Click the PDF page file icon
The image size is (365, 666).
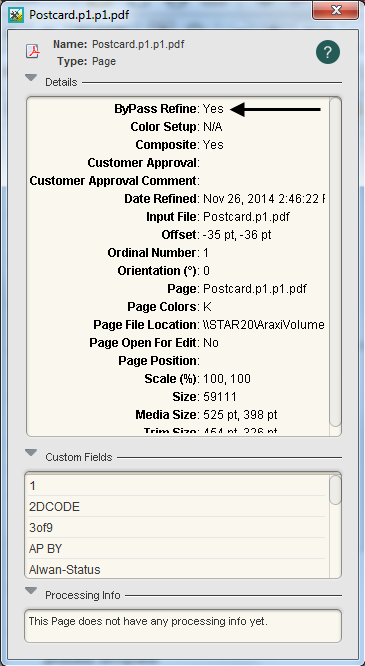coord(33,52)
